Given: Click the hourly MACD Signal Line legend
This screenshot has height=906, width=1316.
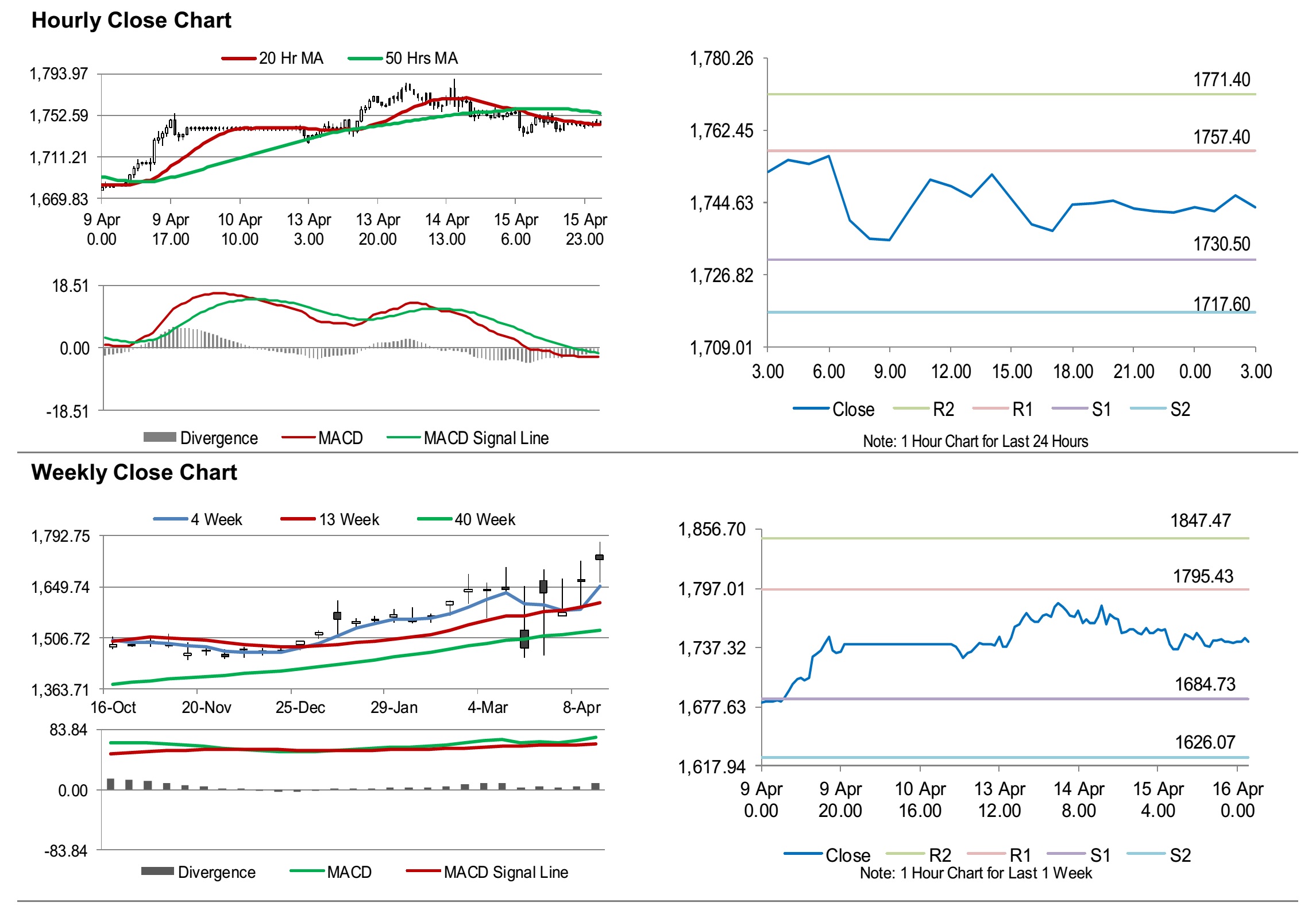Looking at the screenshot, I should click(485, 438).
